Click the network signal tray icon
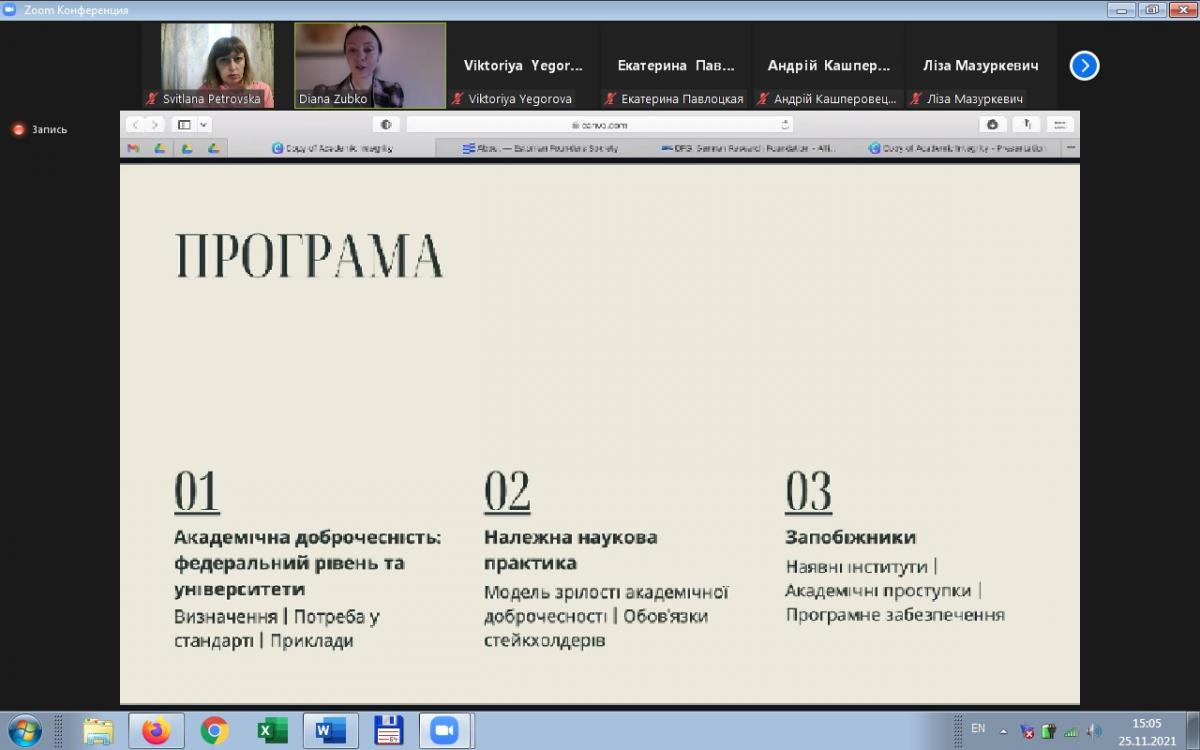This screenshot has width=1200, height=750. [x=1071, y=731]
